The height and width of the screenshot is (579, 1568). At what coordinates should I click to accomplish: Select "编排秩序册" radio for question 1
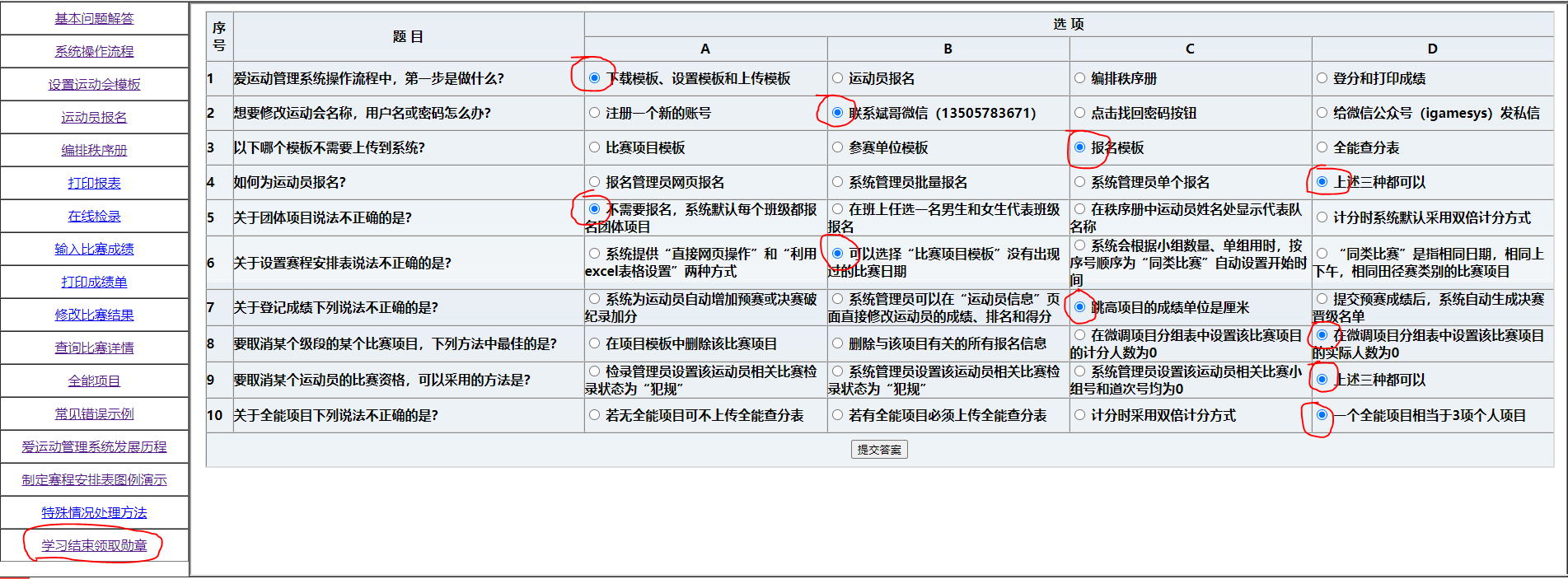(1079, 78)
